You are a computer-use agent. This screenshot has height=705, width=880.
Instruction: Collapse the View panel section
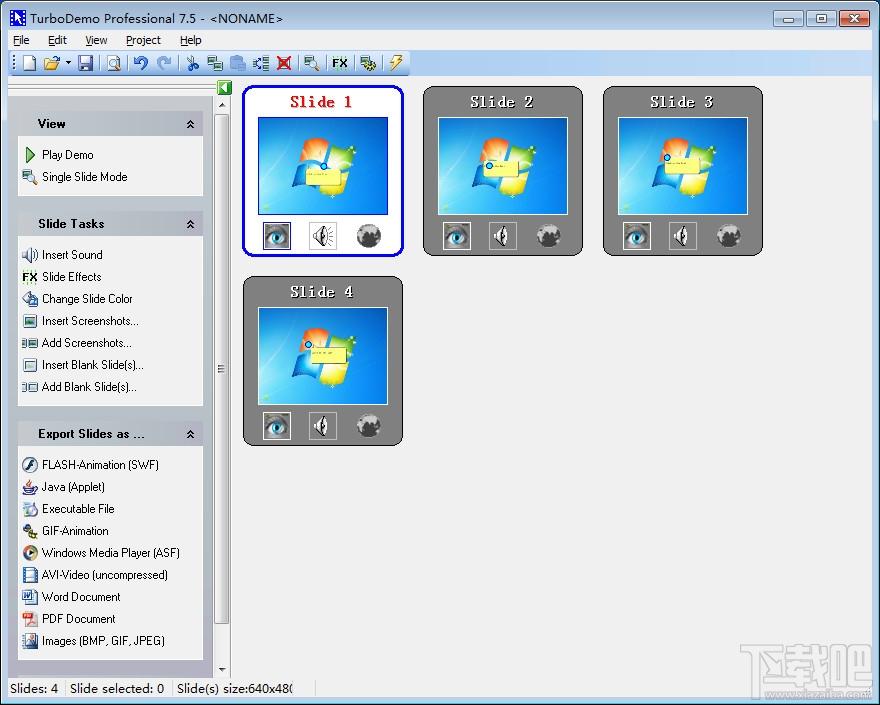[190, 124]
